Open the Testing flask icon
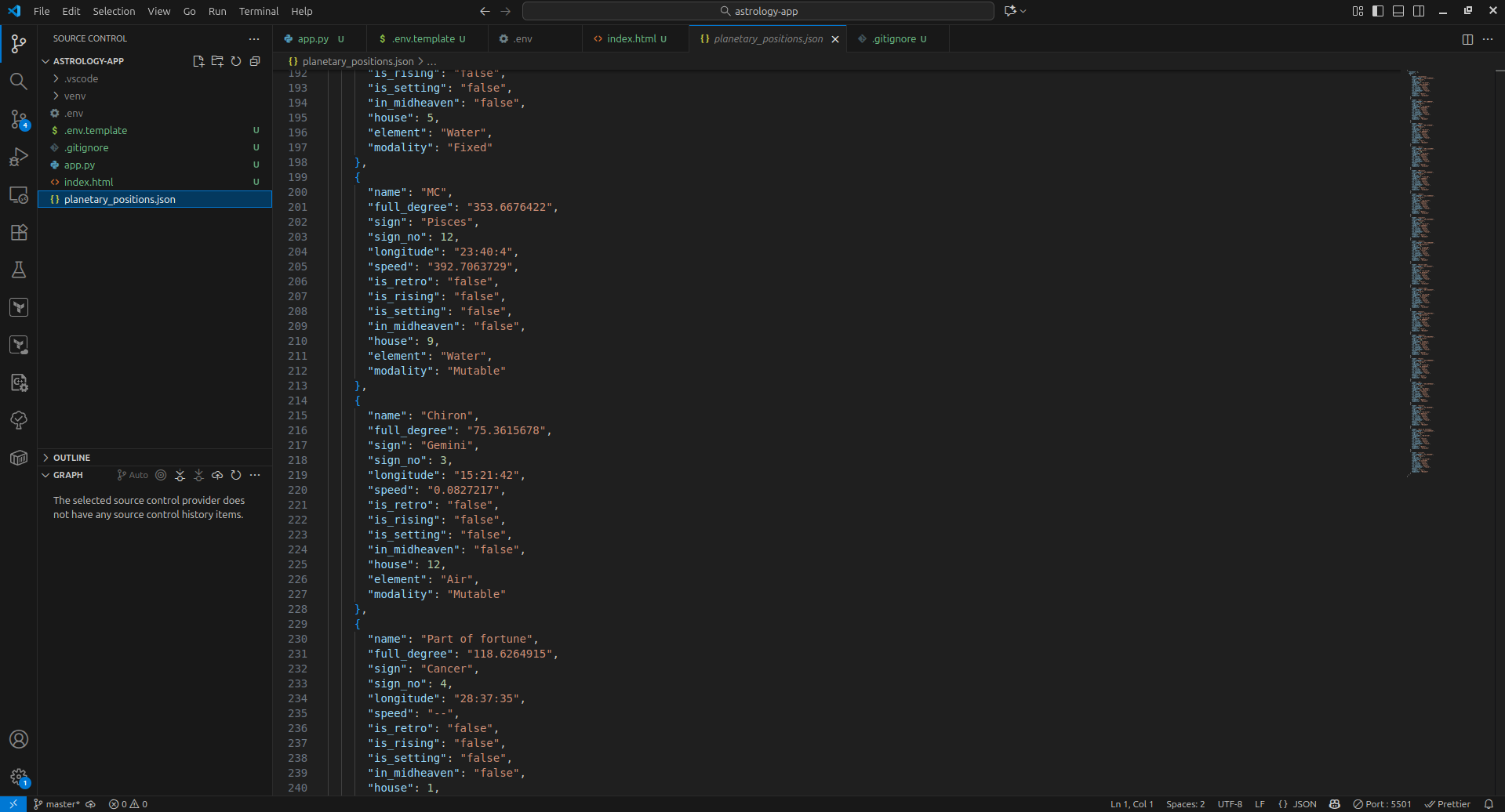Screen dimensions: 1505x812 point(18,270)
